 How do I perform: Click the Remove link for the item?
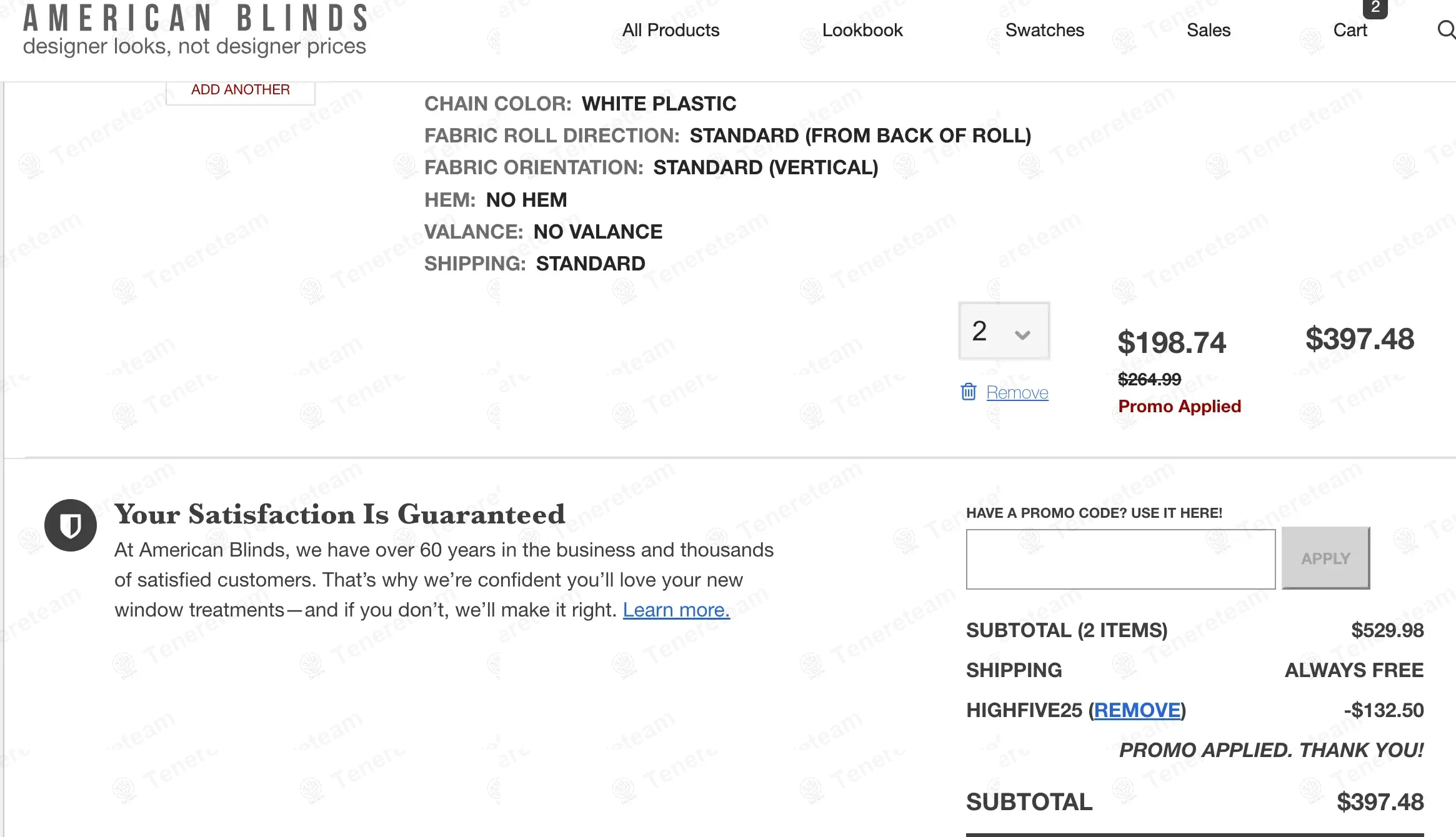(x=1017, y=392)
